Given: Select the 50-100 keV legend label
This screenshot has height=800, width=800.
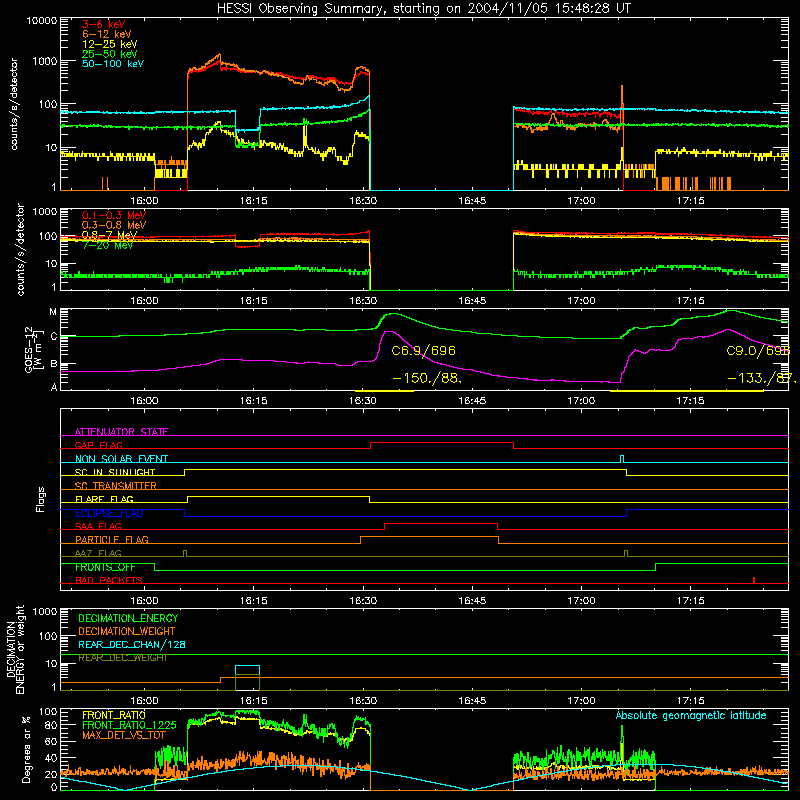Looking at the screenshot, I should click(113, 64).
